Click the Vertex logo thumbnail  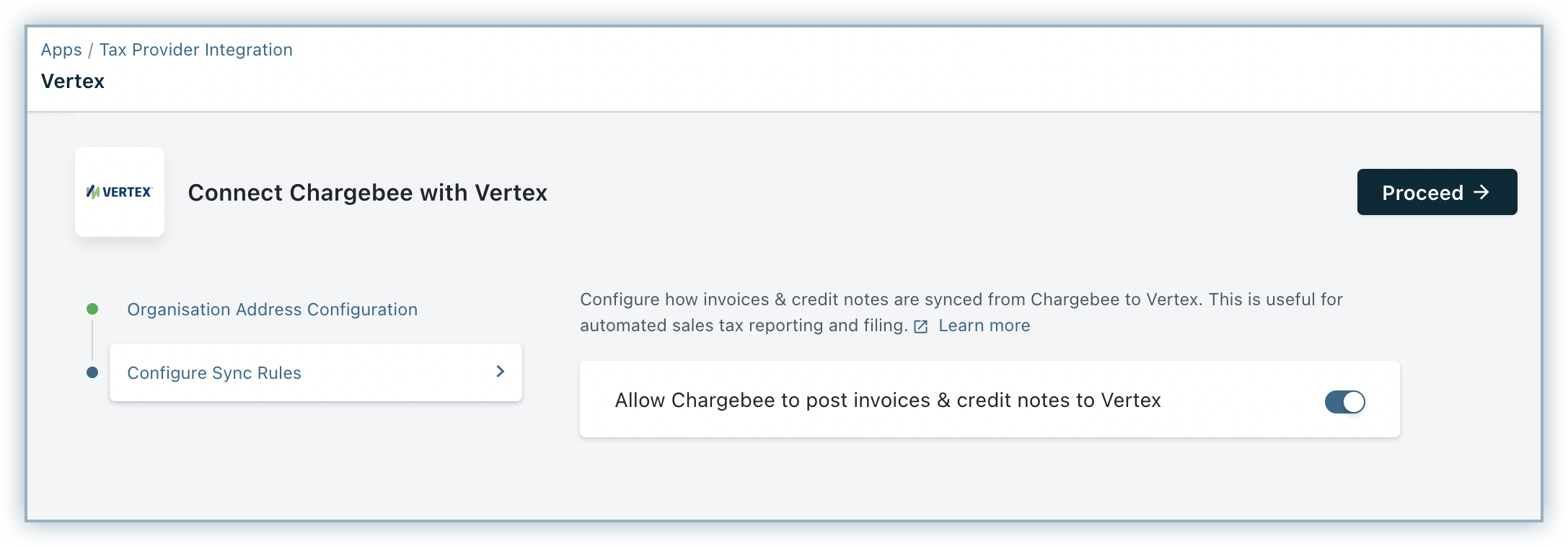click(x=120, y=192)
